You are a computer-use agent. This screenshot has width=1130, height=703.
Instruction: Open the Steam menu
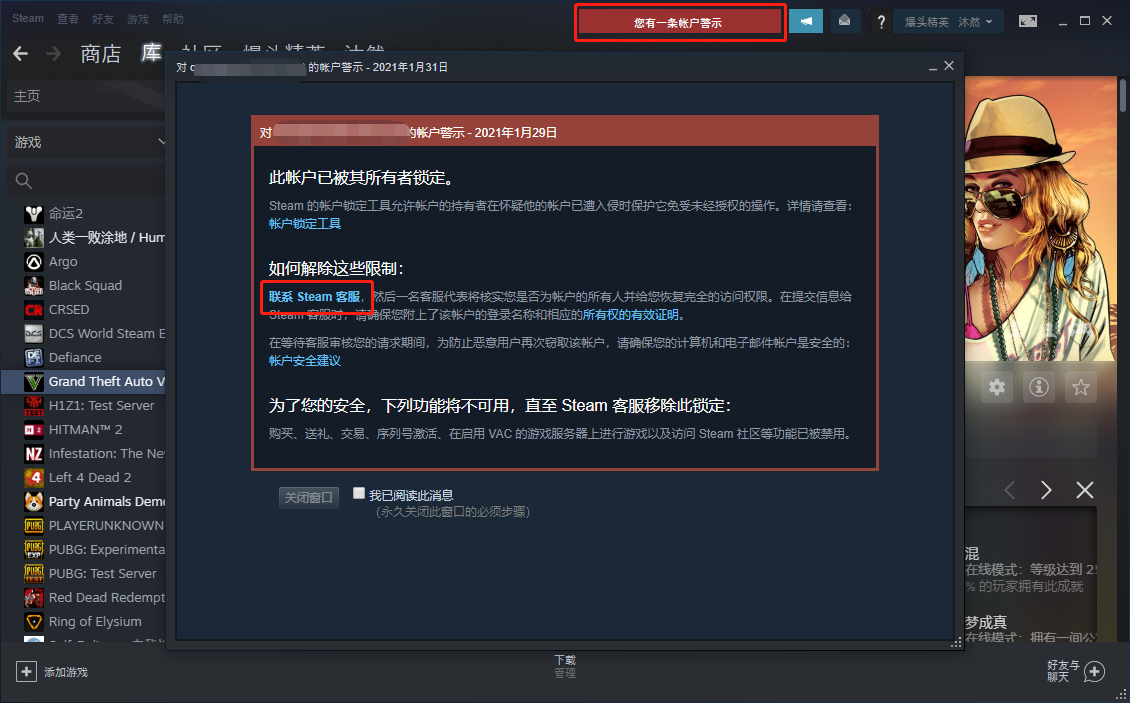click(27, 19)
